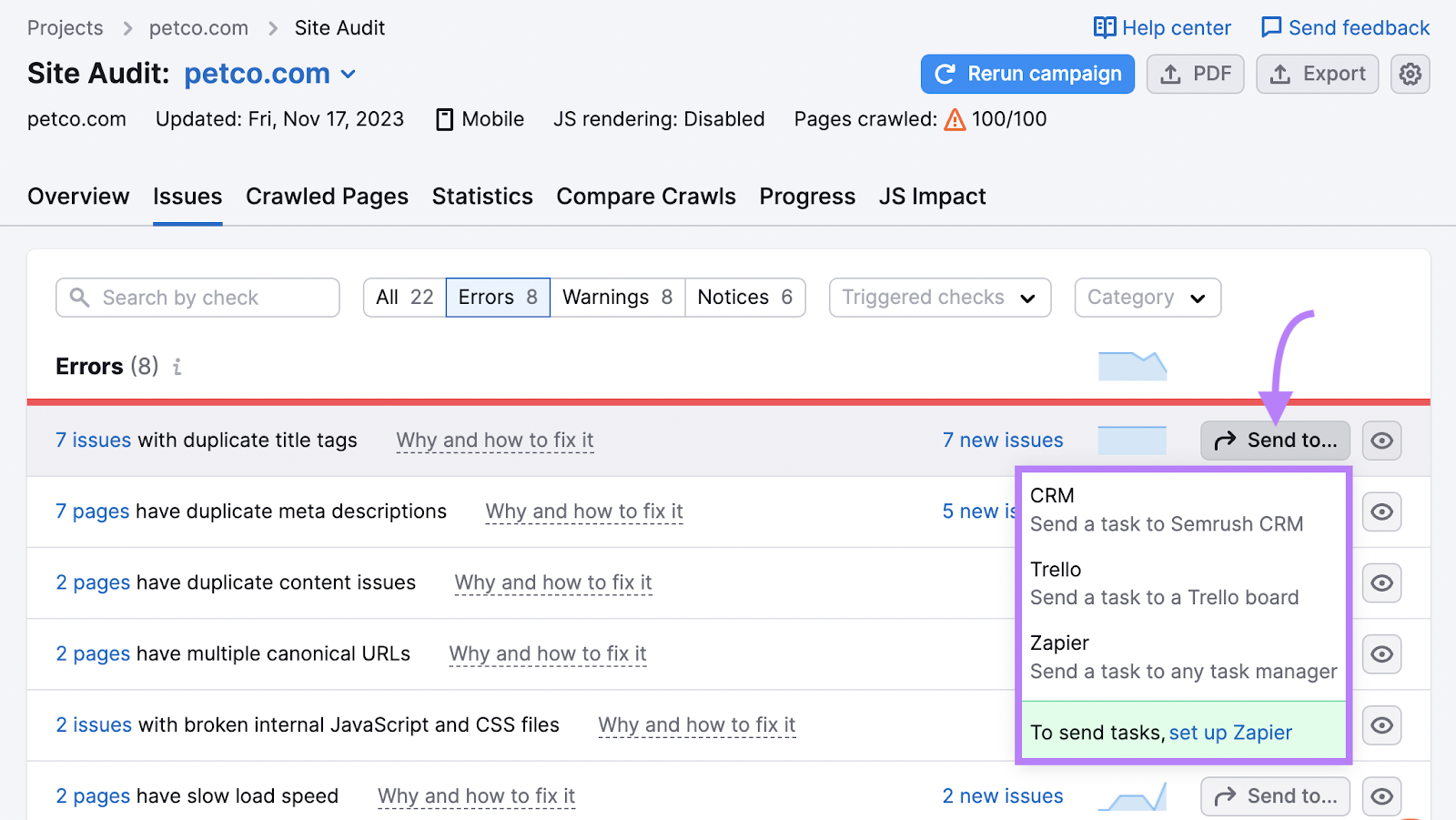Image resolution: width=1456 pixels, height=820 pixels.
Task: Click the trend sparkline for duplicate title tags
Action: pyautogui.click(x=1132, y=440)
